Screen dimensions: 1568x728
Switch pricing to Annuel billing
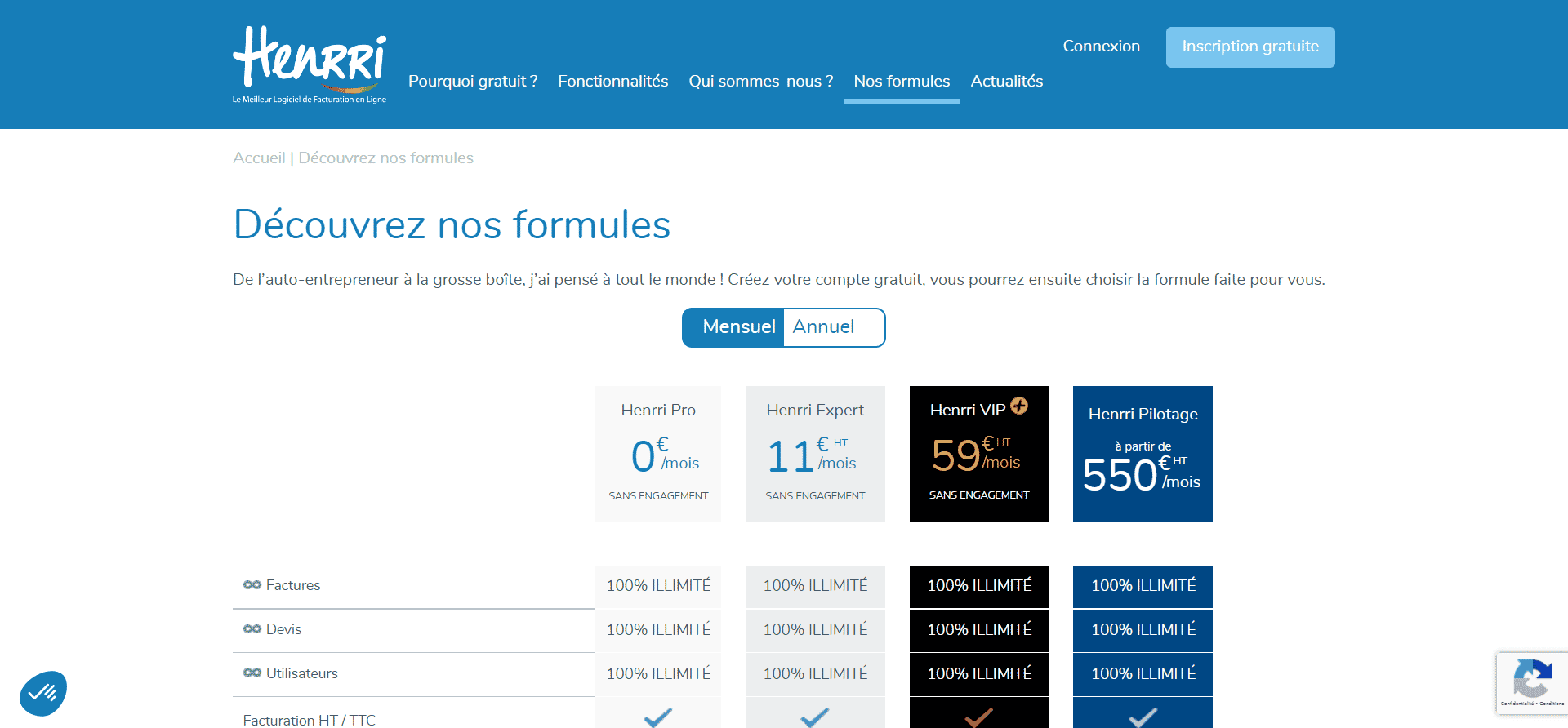[x=823, y=327]
